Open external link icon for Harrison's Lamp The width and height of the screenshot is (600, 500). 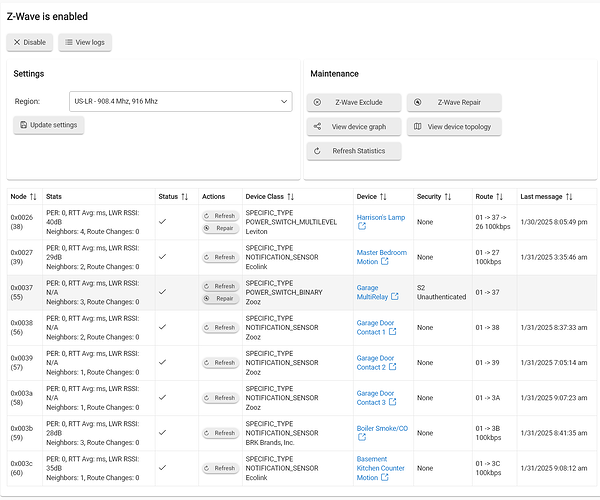(x=362, y=226)
